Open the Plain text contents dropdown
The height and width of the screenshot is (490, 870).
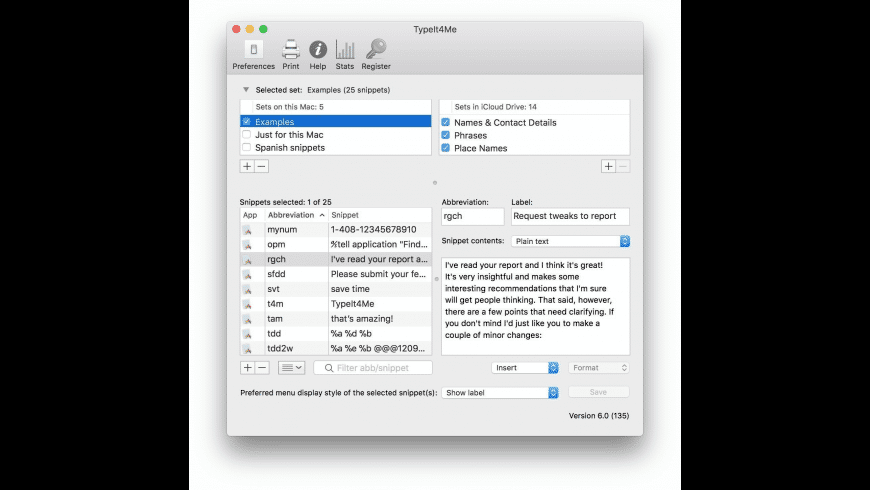pyautogui.click(x=570, y=241)
